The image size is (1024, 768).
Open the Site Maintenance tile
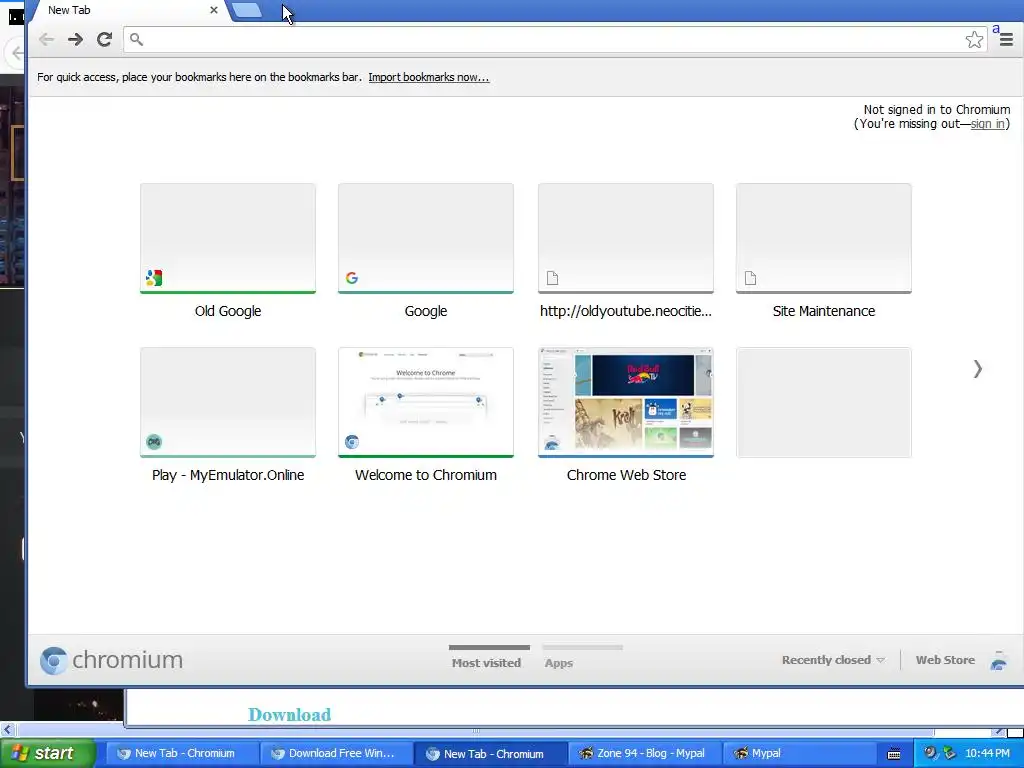[824, 238]
